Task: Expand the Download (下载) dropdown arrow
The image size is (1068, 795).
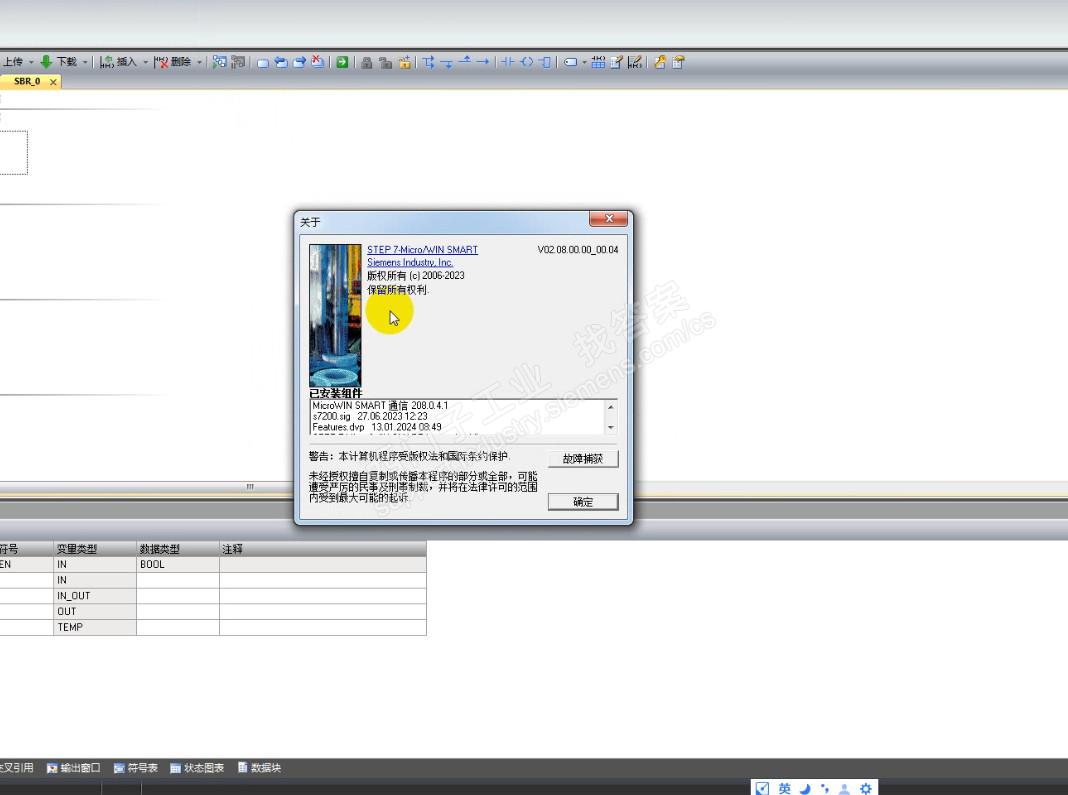Action: coord(85,62)
